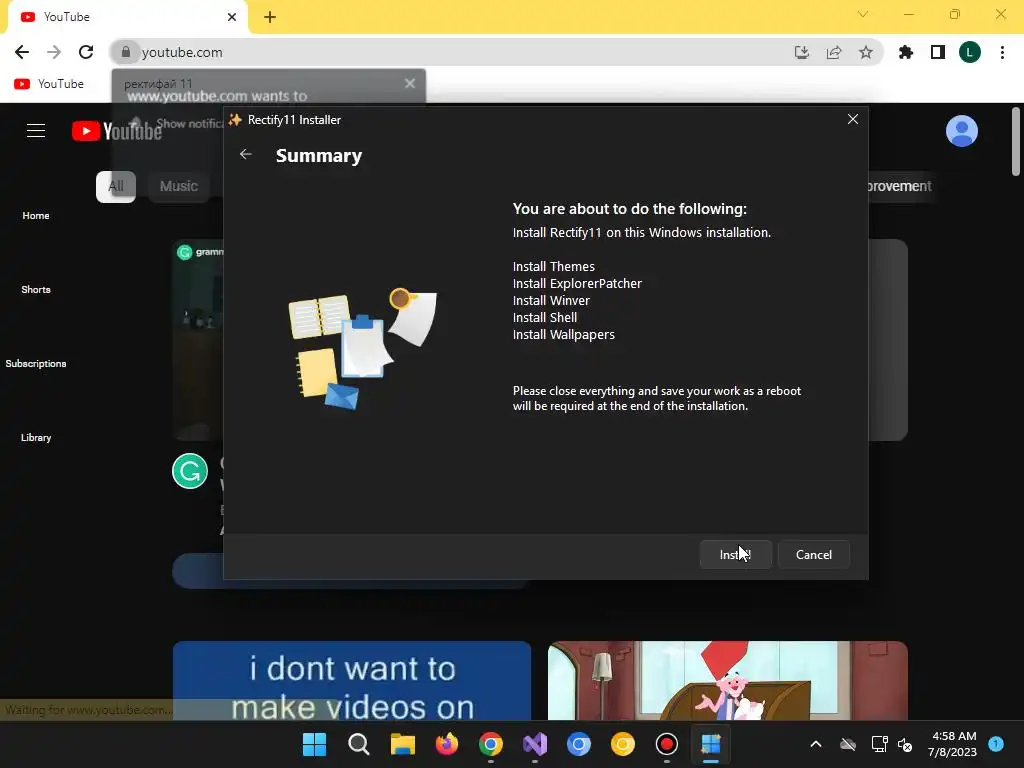Minimize the Chrome window

click(x=908, y=14)
